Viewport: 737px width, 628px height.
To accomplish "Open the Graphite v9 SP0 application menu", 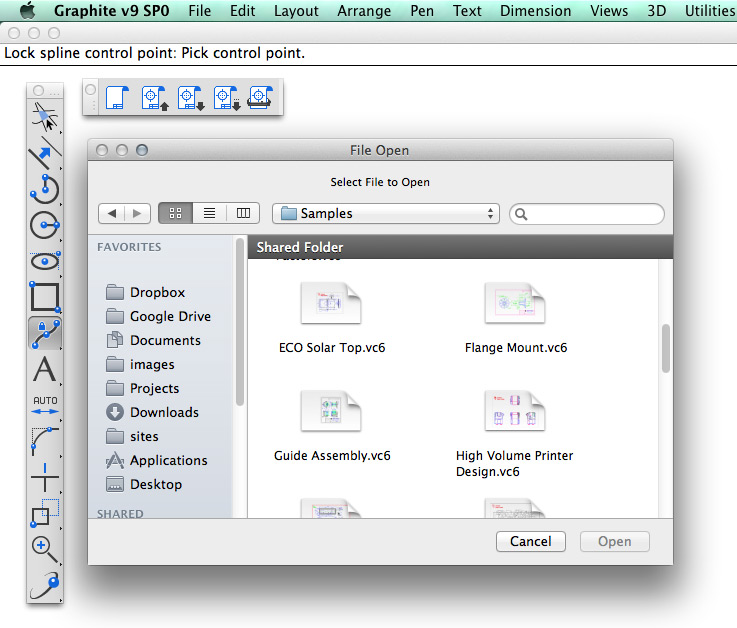I will (111, 10).
